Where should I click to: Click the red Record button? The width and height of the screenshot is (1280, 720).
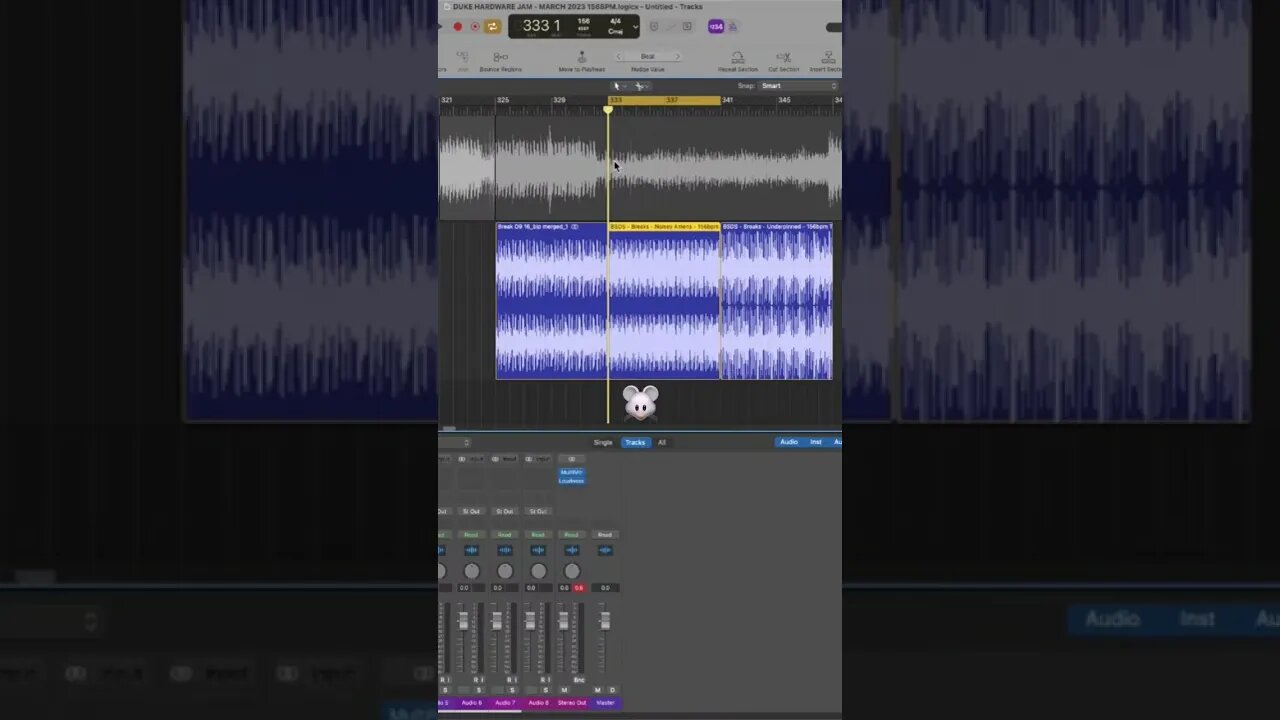pyautogui.click(x=458, y=27)
